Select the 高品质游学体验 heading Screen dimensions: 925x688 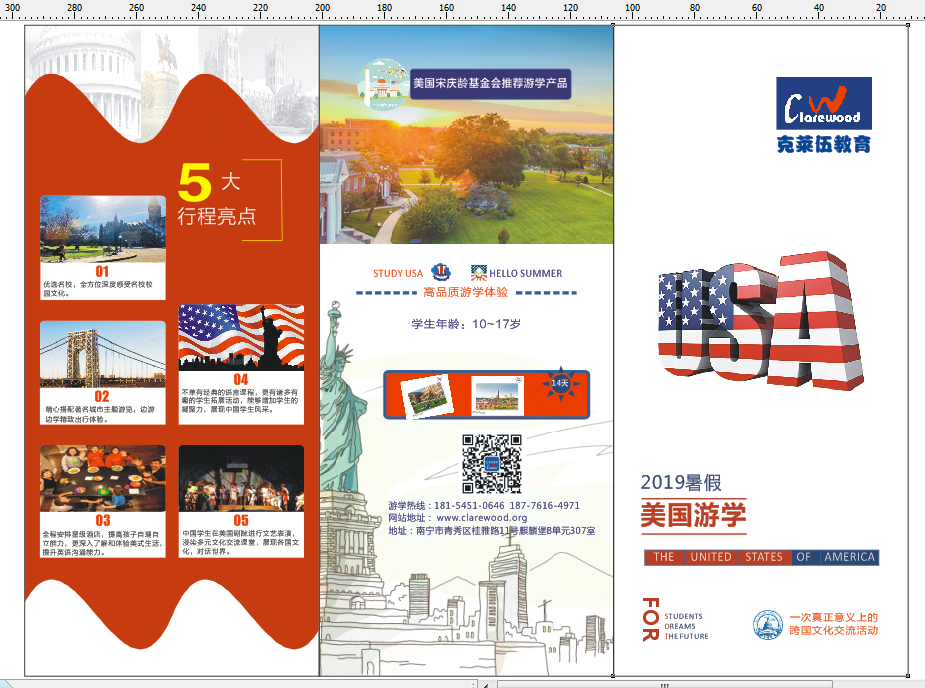[465, 292]
